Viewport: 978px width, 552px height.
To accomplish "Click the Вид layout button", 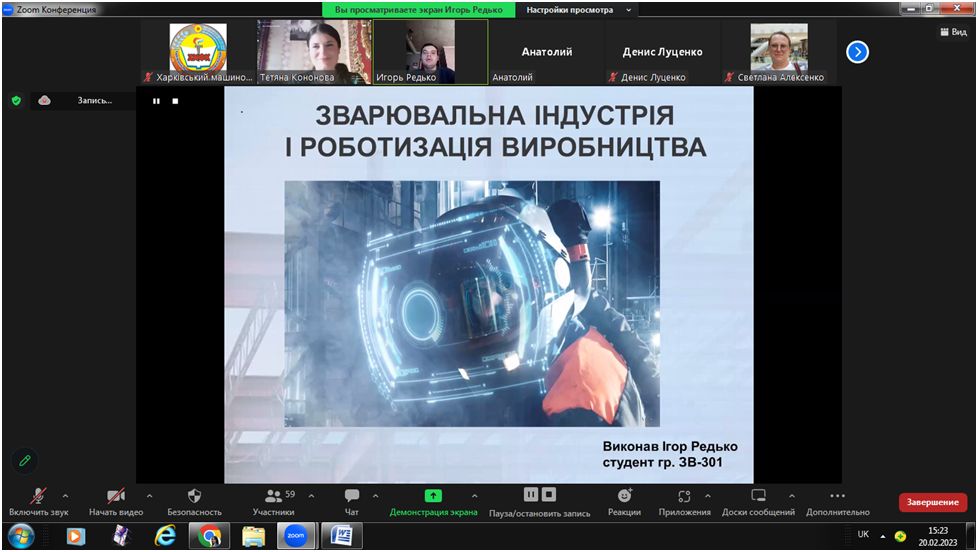I will [x=953, y=32].
